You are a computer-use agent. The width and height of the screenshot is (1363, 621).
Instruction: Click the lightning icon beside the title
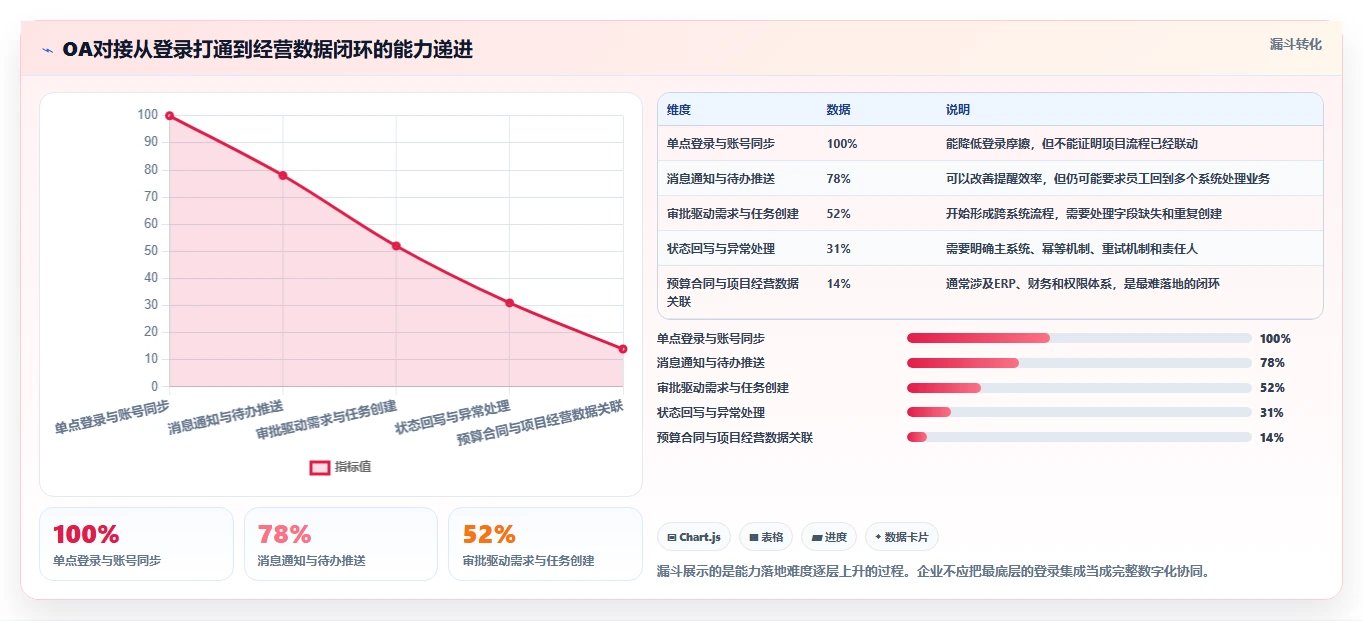point(48,50)
